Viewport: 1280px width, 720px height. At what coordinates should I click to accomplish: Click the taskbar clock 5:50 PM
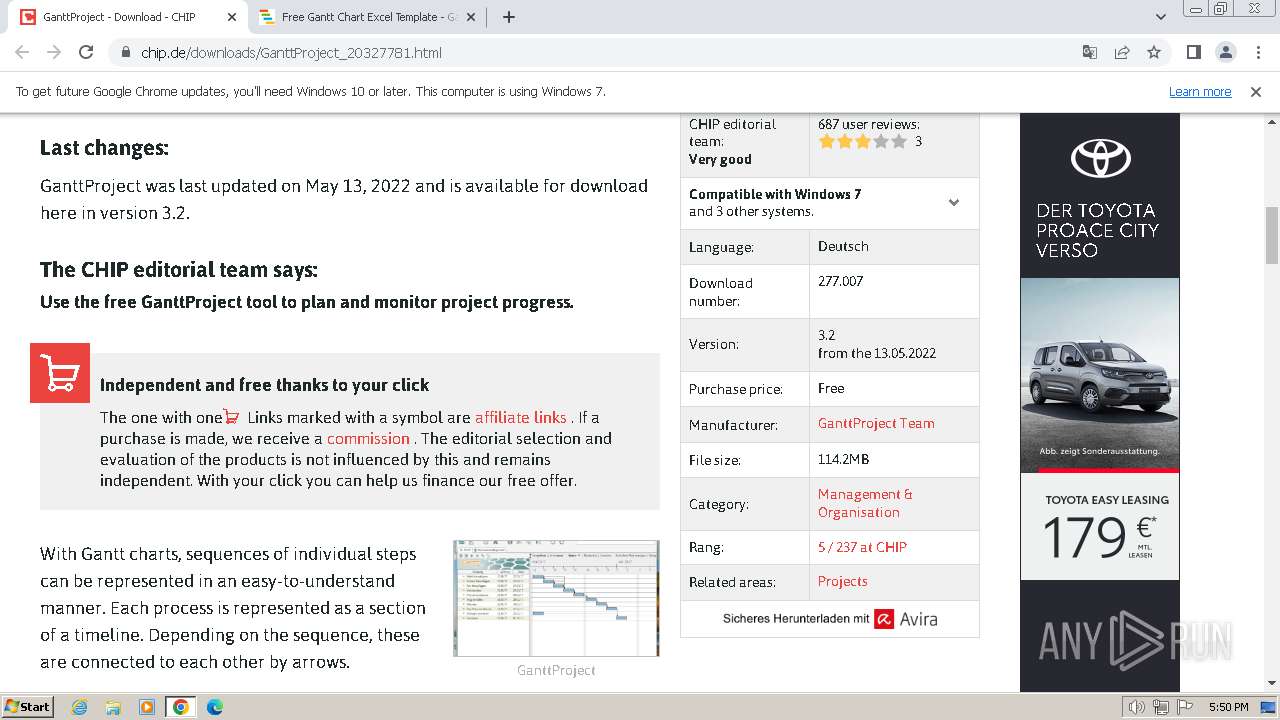click(1228, 707)
